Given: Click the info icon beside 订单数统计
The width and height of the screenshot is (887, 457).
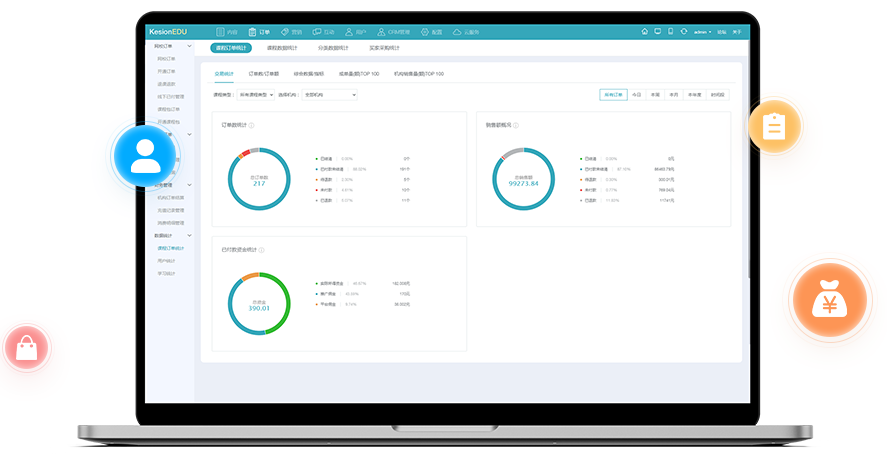Looking at the screenshot, I should coord(251,125).
